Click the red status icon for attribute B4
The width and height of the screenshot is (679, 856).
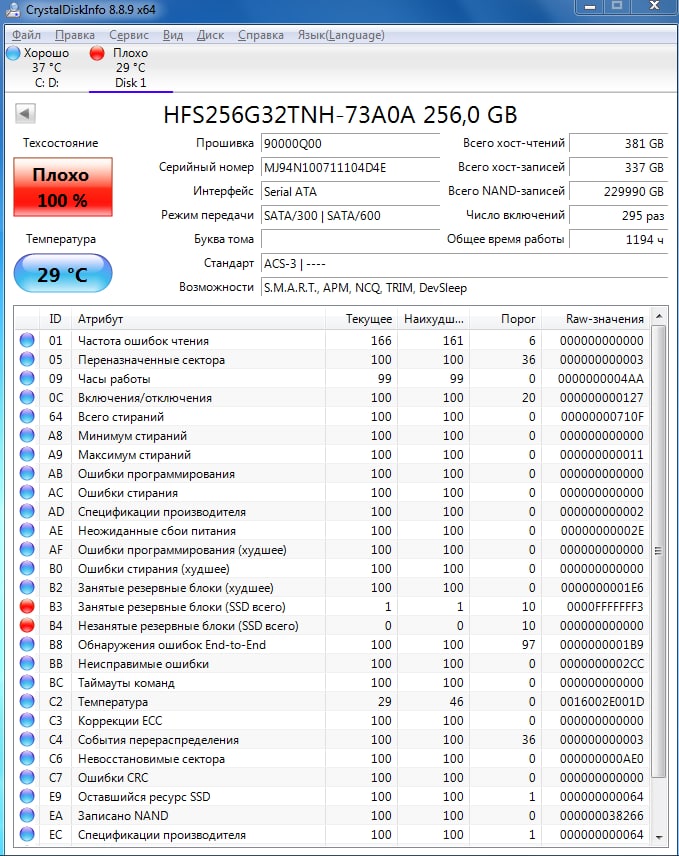(x=27, y=626)
